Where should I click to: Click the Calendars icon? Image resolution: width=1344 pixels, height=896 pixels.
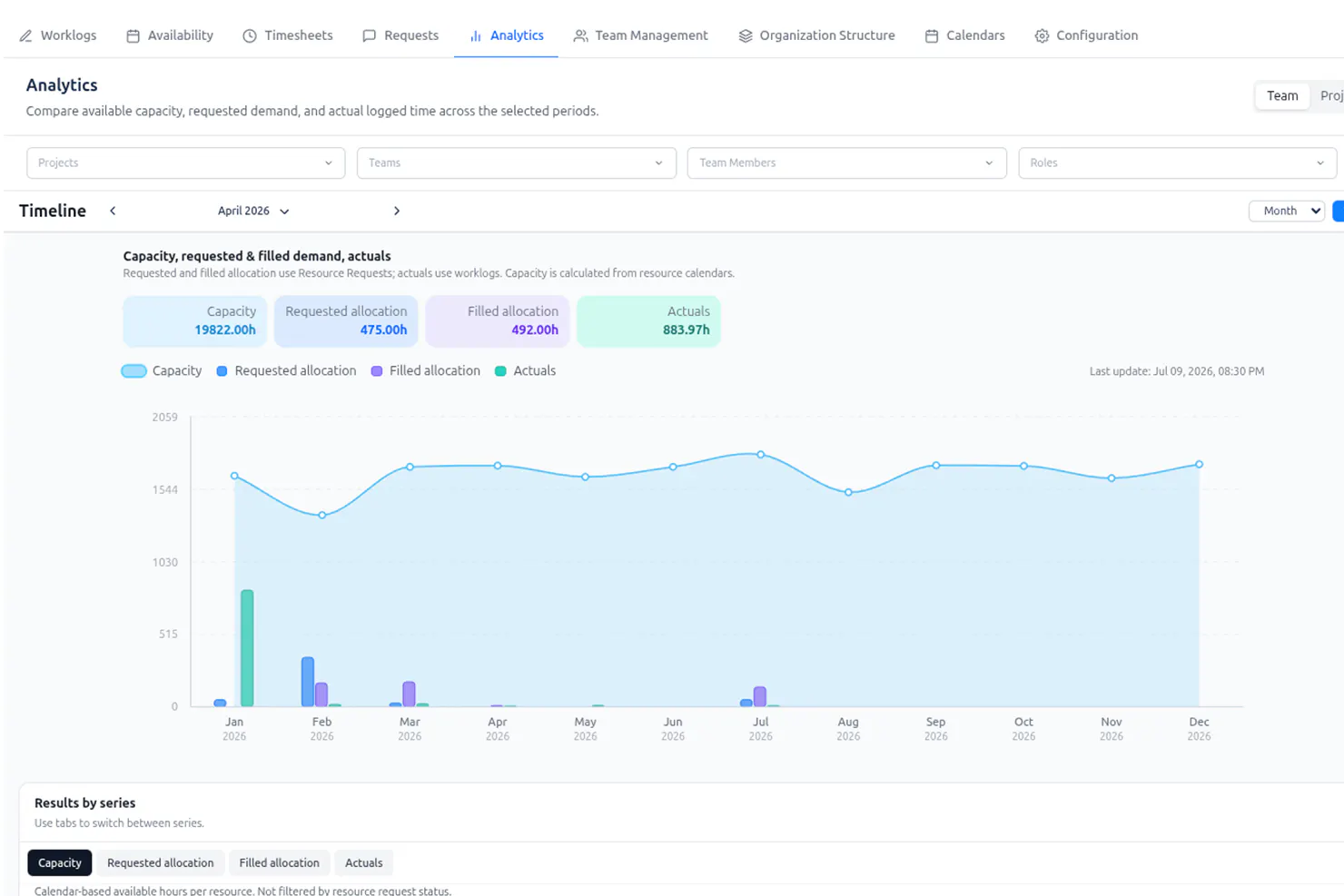[x=932, y=36]
